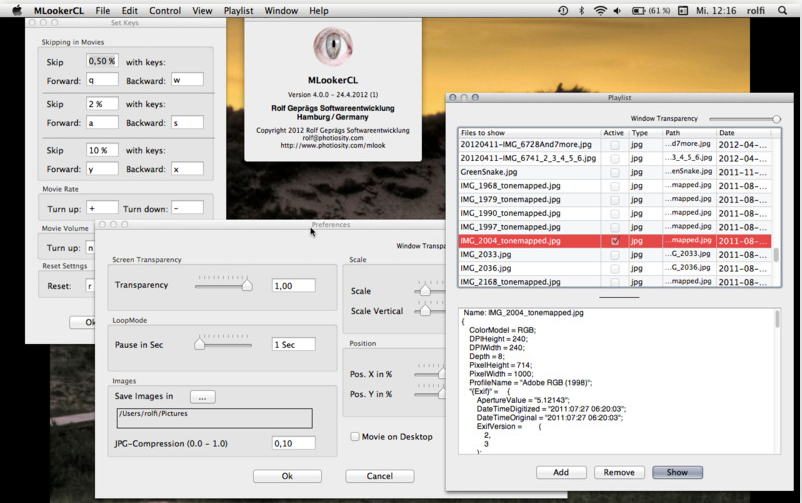Open the Playlist menu
Viewport: 802px width, 503px height.
[238, 10]
